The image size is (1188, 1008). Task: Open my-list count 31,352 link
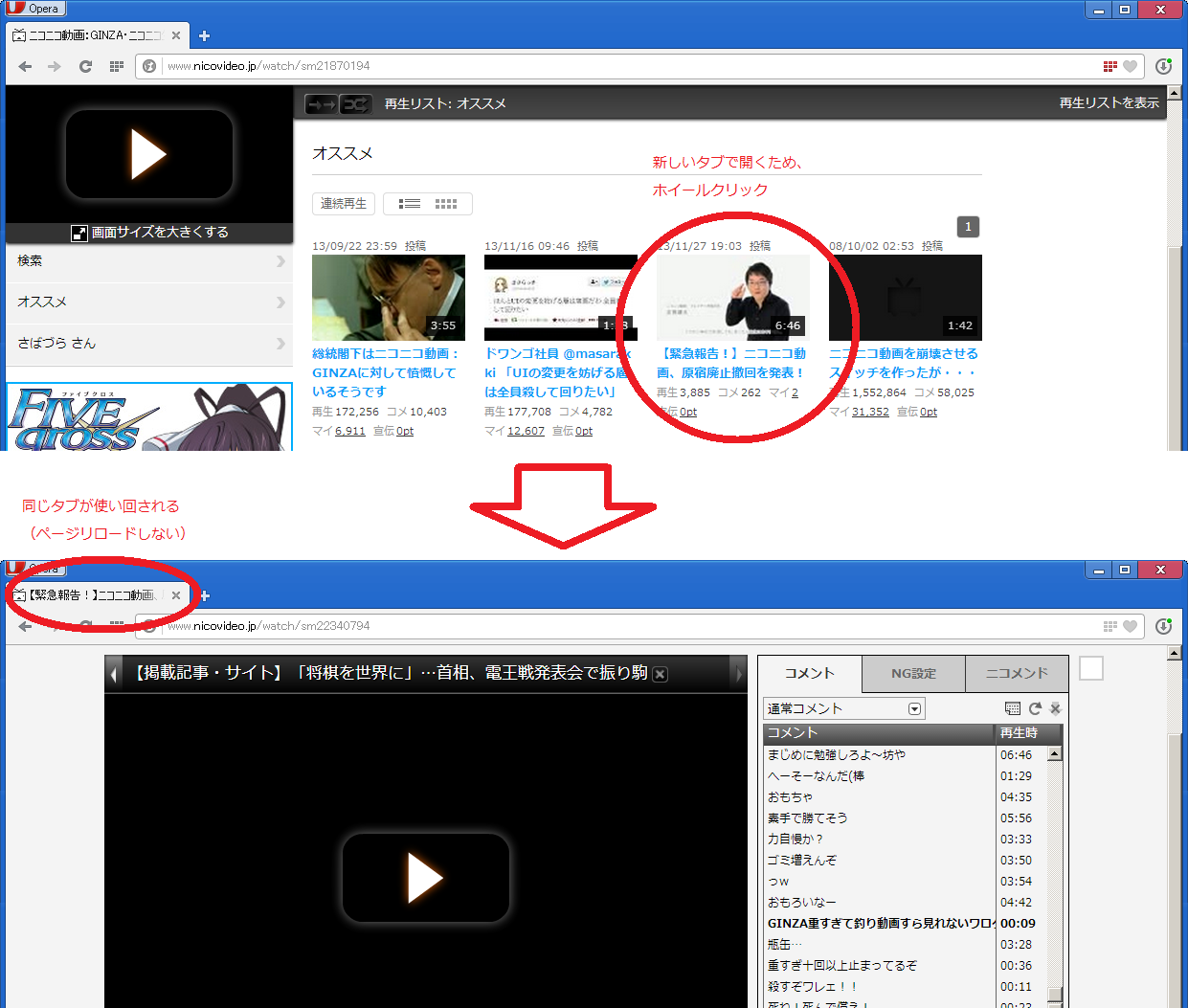click(870, 413)
